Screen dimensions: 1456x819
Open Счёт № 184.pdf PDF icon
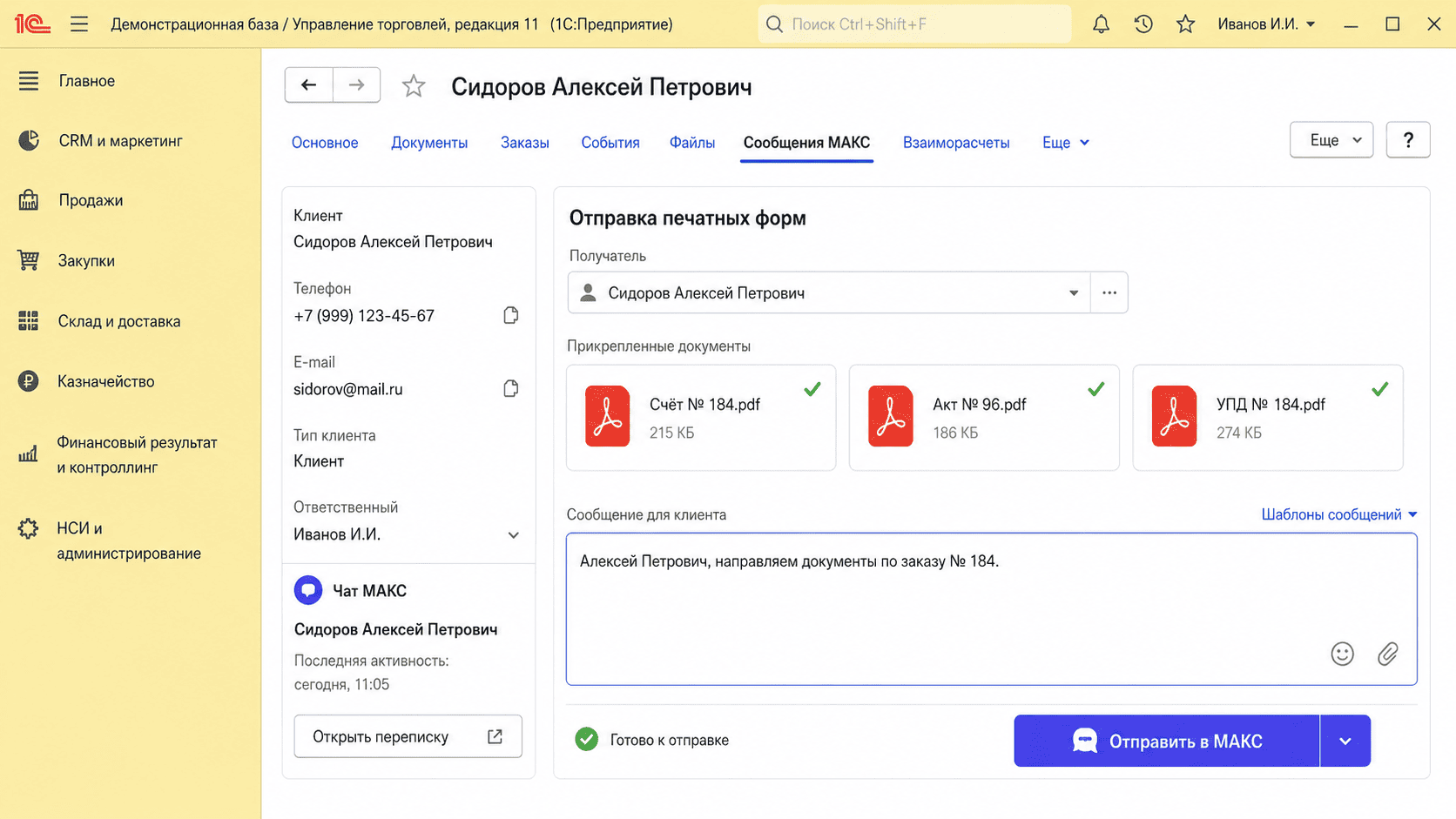point(608,416)
